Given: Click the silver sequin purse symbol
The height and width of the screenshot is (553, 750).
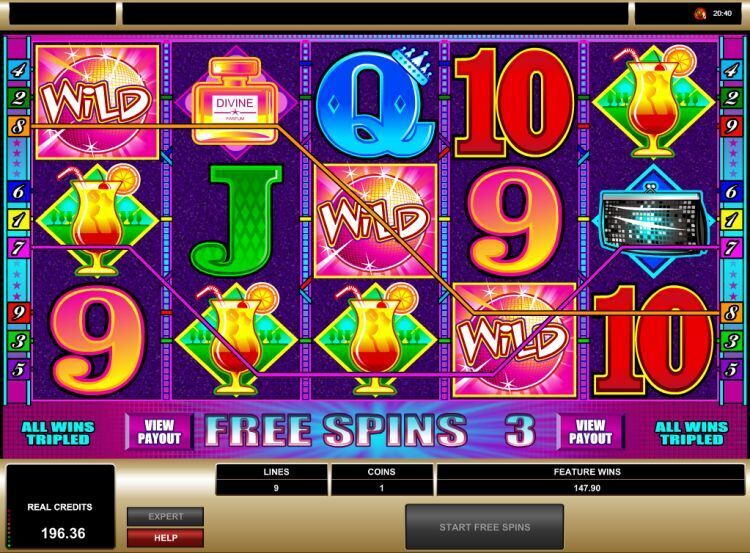Looking at the screenshot, I should tap(653, 221).
